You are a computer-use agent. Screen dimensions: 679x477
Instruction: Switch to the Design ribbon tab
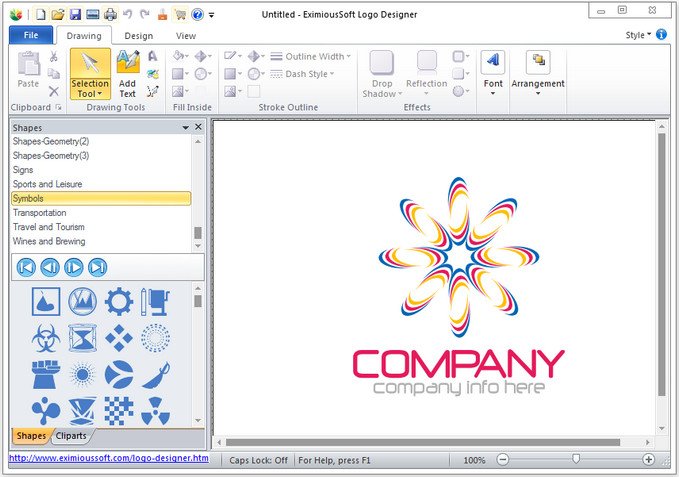(139, 36)
